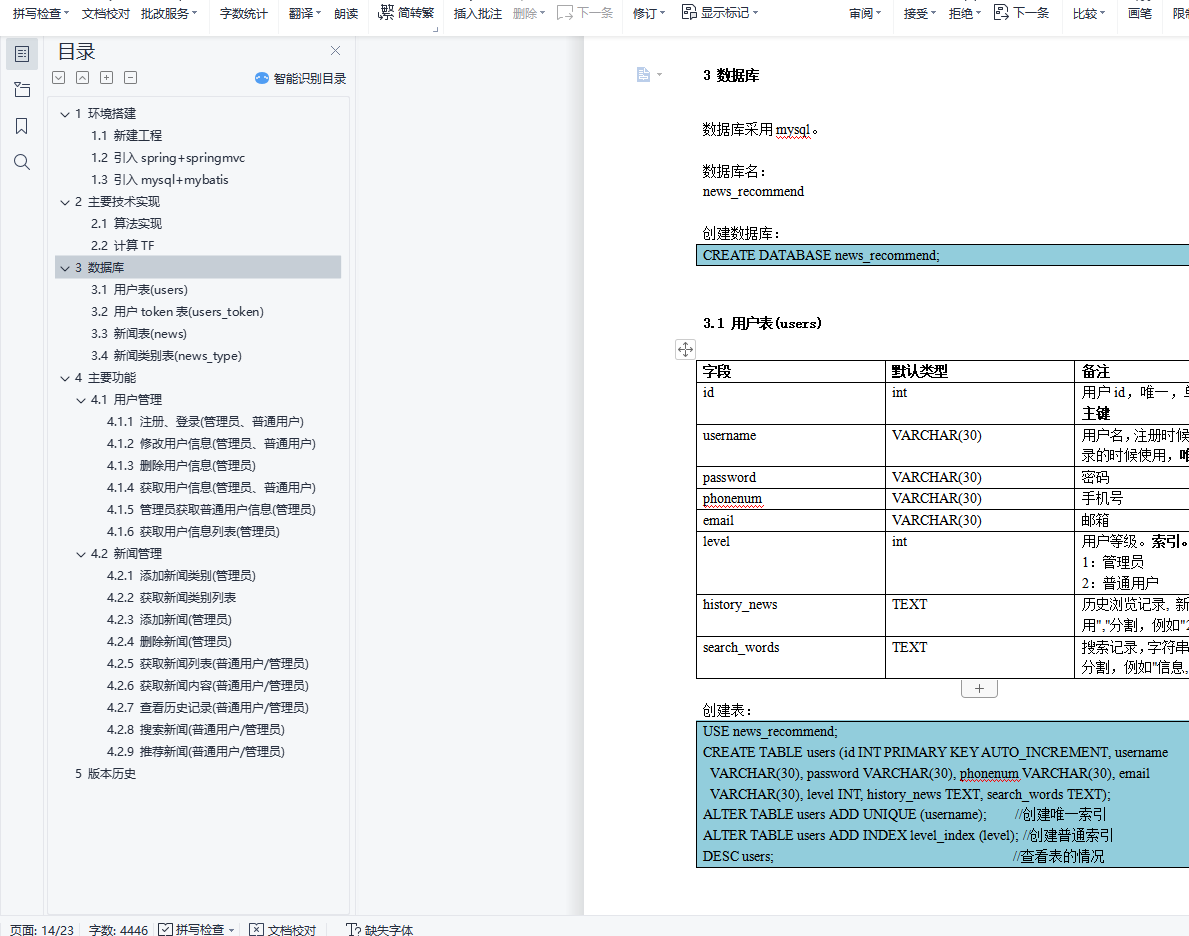Click the collapse-all outline levels icon
1189x936 pixels.
click(x=83, y=77)
